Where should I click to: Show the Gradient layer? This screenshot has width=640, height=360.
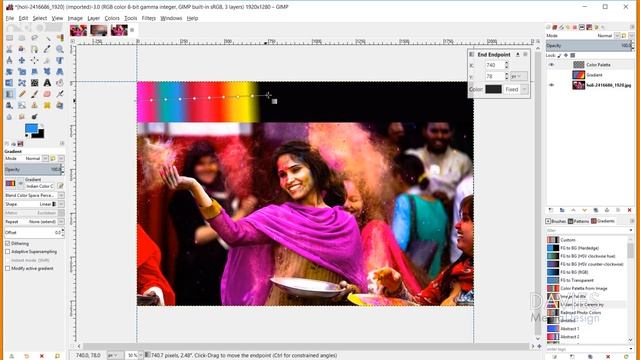[x=551, y=75]
